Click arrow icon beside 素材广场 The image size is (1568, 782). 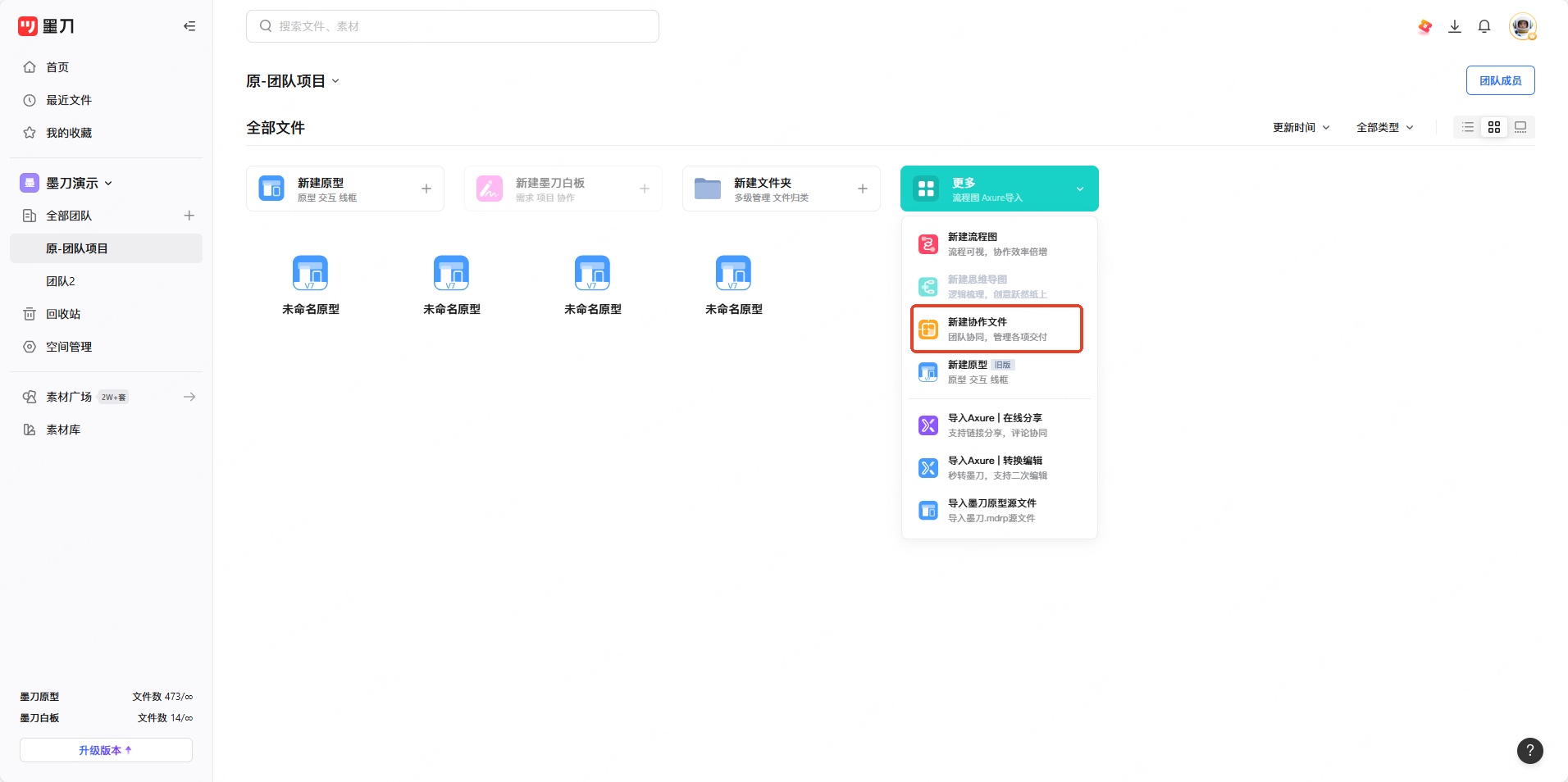[189, 397]
